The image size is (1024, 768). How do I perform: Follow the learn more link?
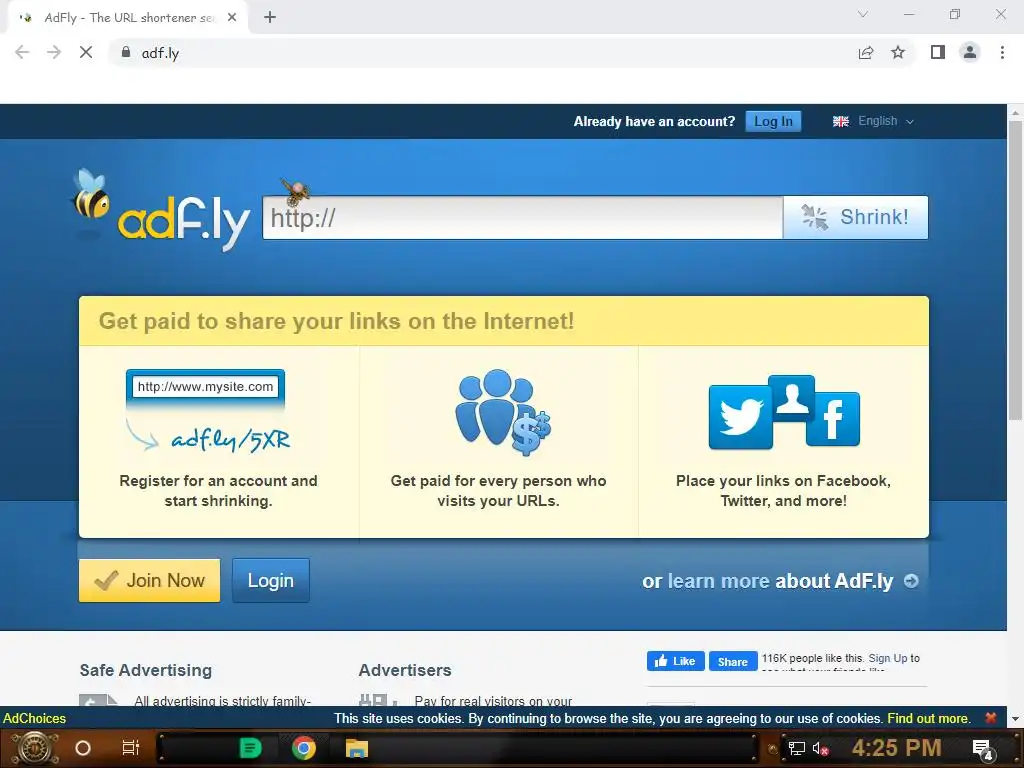click(x=718, y=581)
